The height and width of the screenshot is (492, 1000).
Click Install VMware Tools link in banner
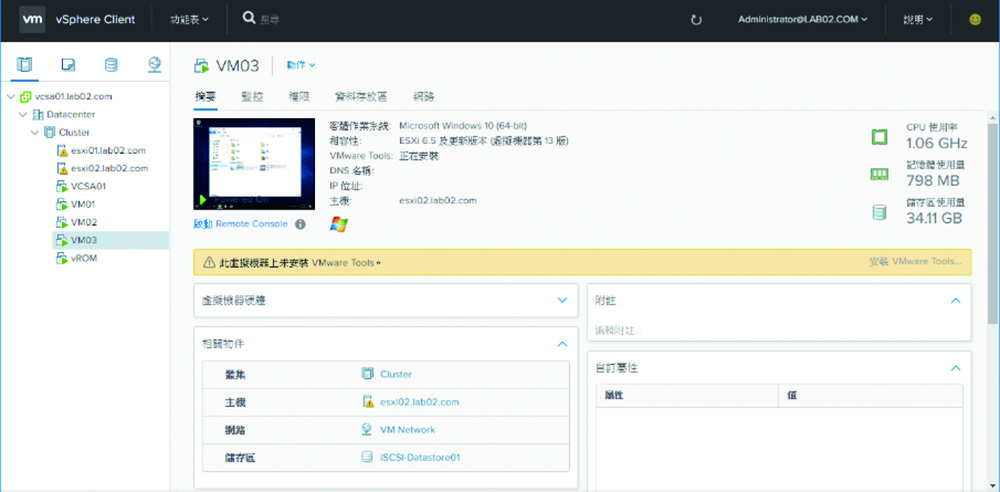tap(916, 262)
